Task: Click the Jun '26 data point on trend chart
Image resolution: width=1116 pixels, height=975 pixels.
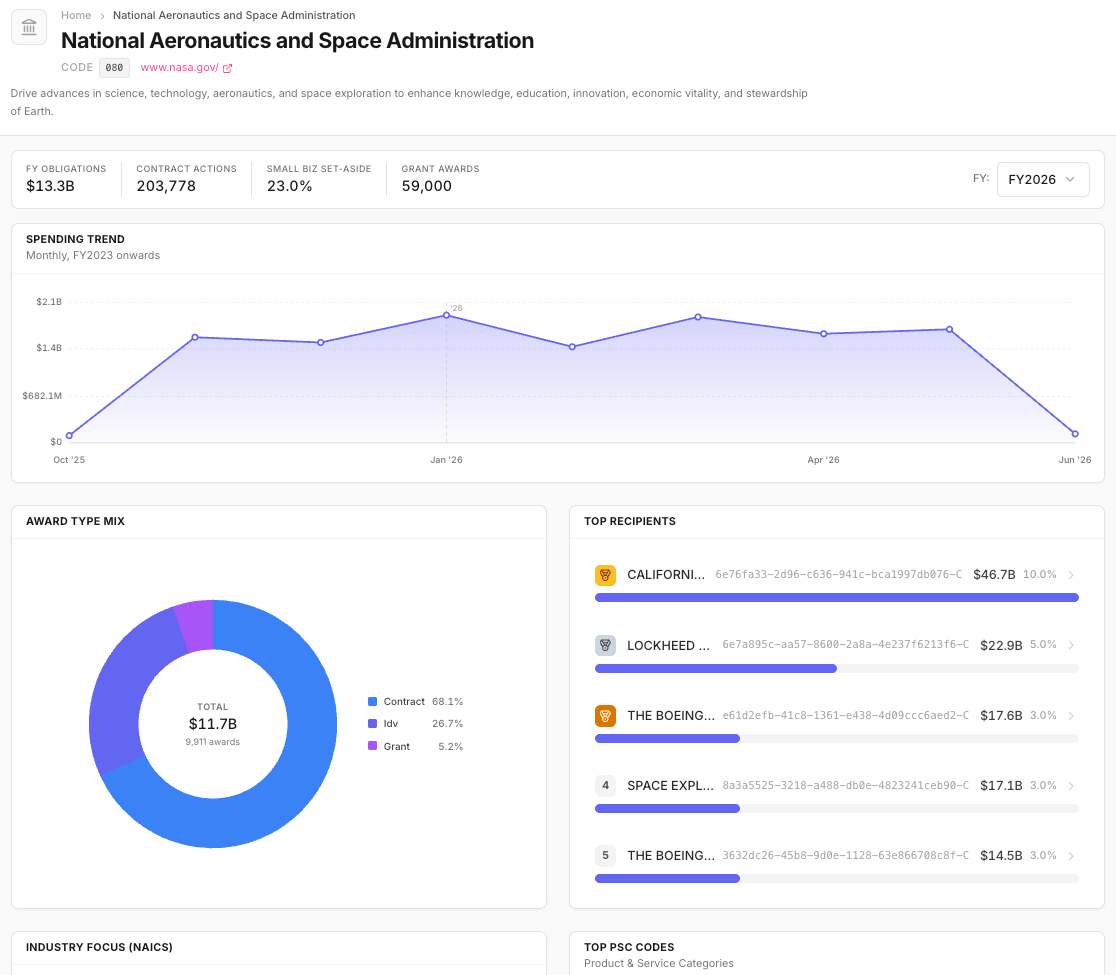Action: coord(1075,433)
